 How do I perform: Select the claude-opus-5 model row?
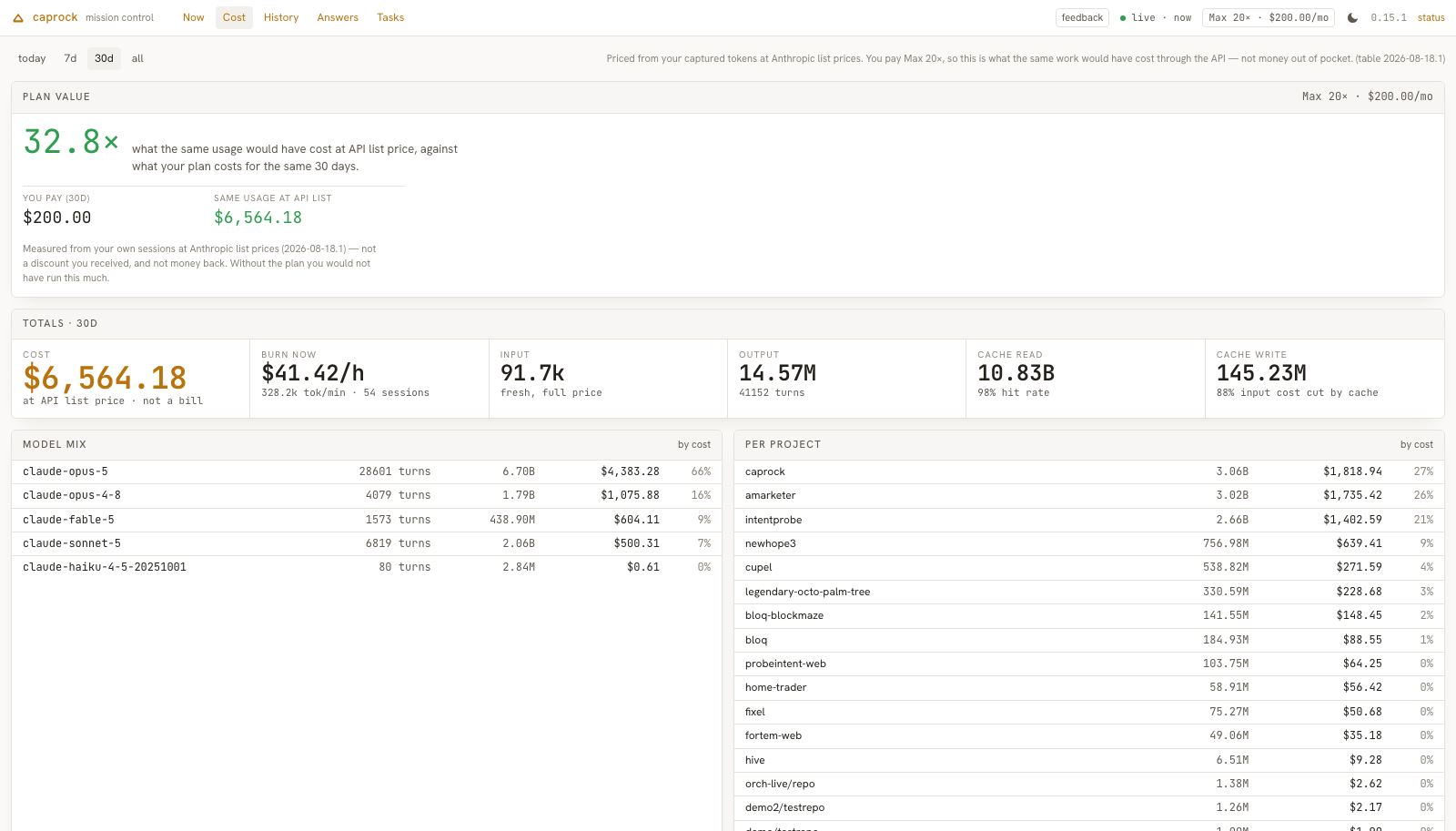(x=367, y=471)
